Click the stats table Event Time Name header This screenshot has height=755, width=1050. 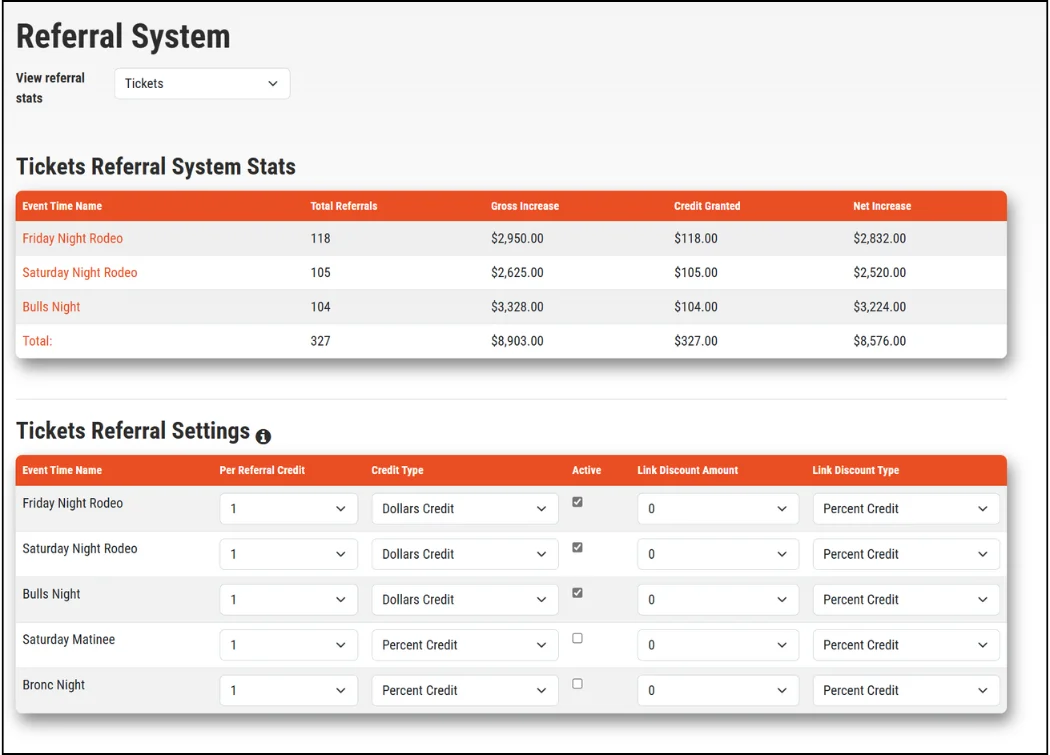[x=62, y=206]
